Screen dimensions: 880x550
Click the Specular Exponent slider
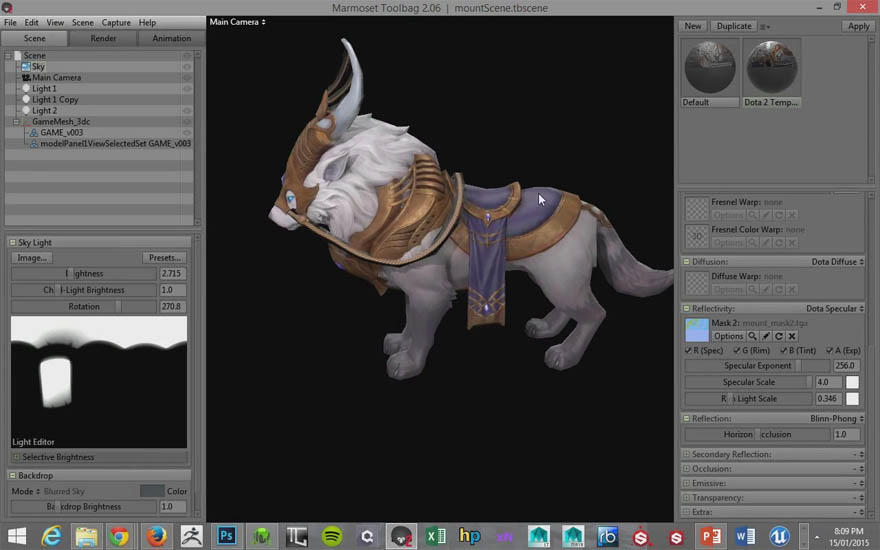(757, 366)
